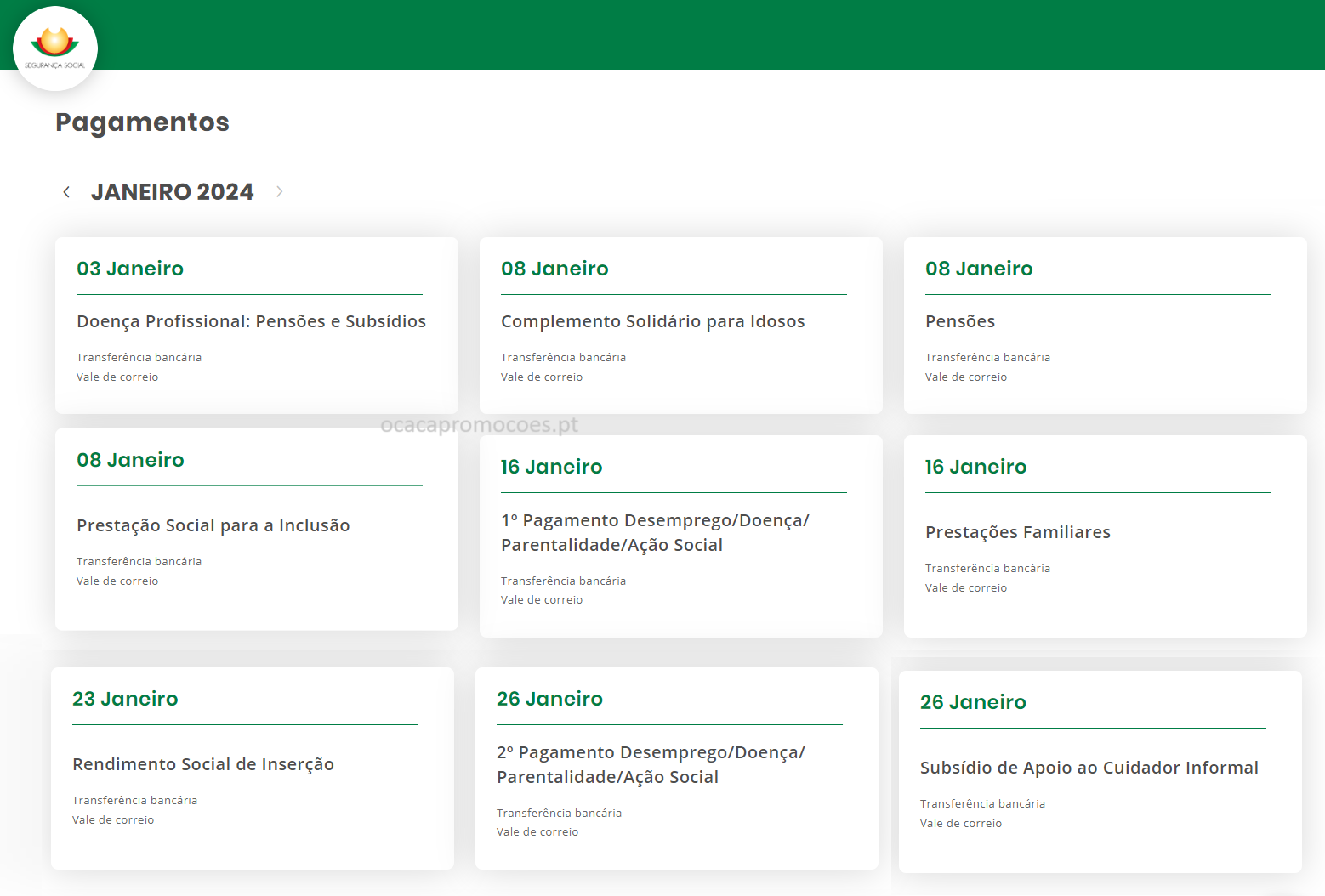Click Transferência bancária under Cuidador Informal

click(982, 804)
